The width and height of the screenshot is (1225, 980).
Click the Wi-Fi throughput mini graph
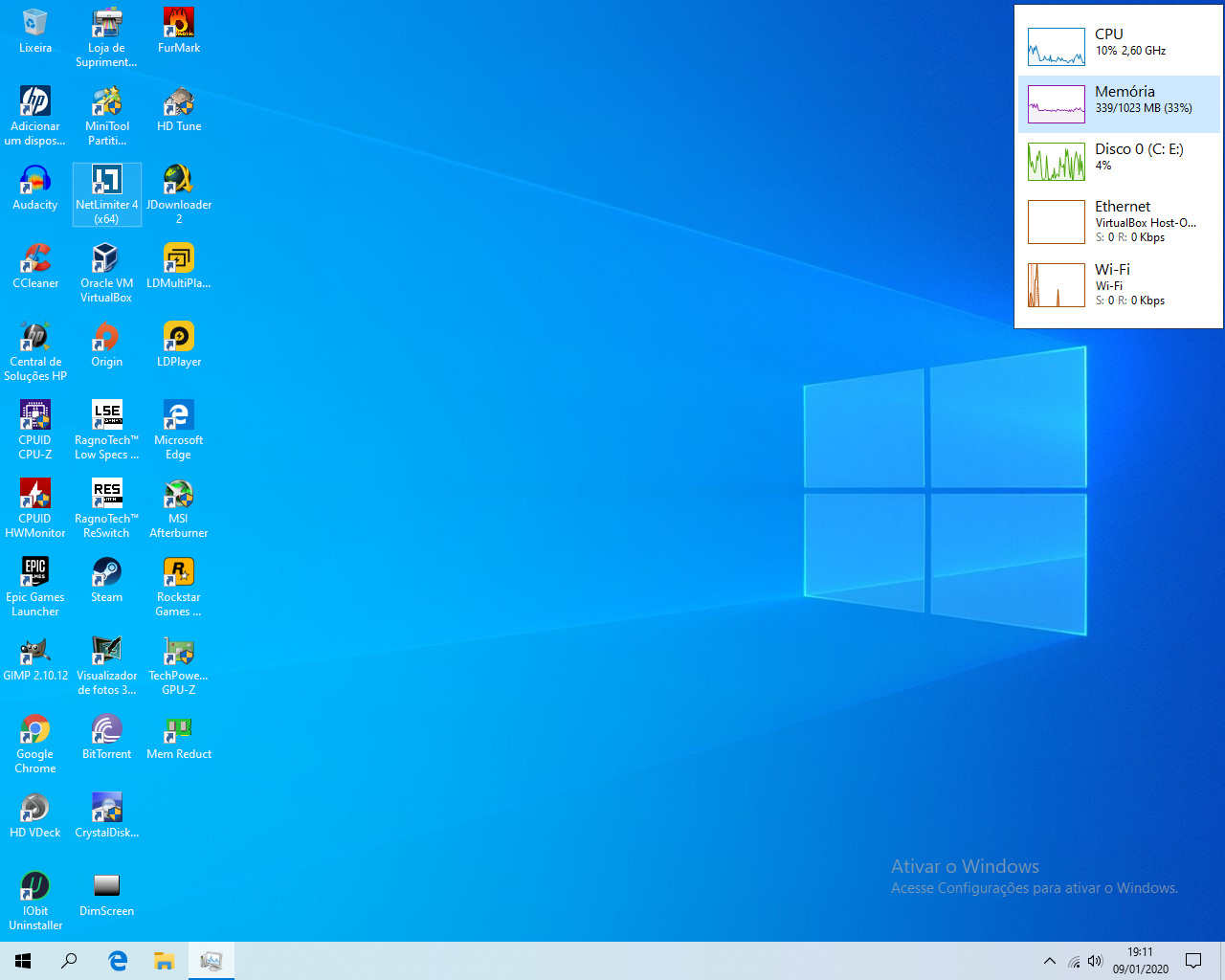click(1057, 285)
